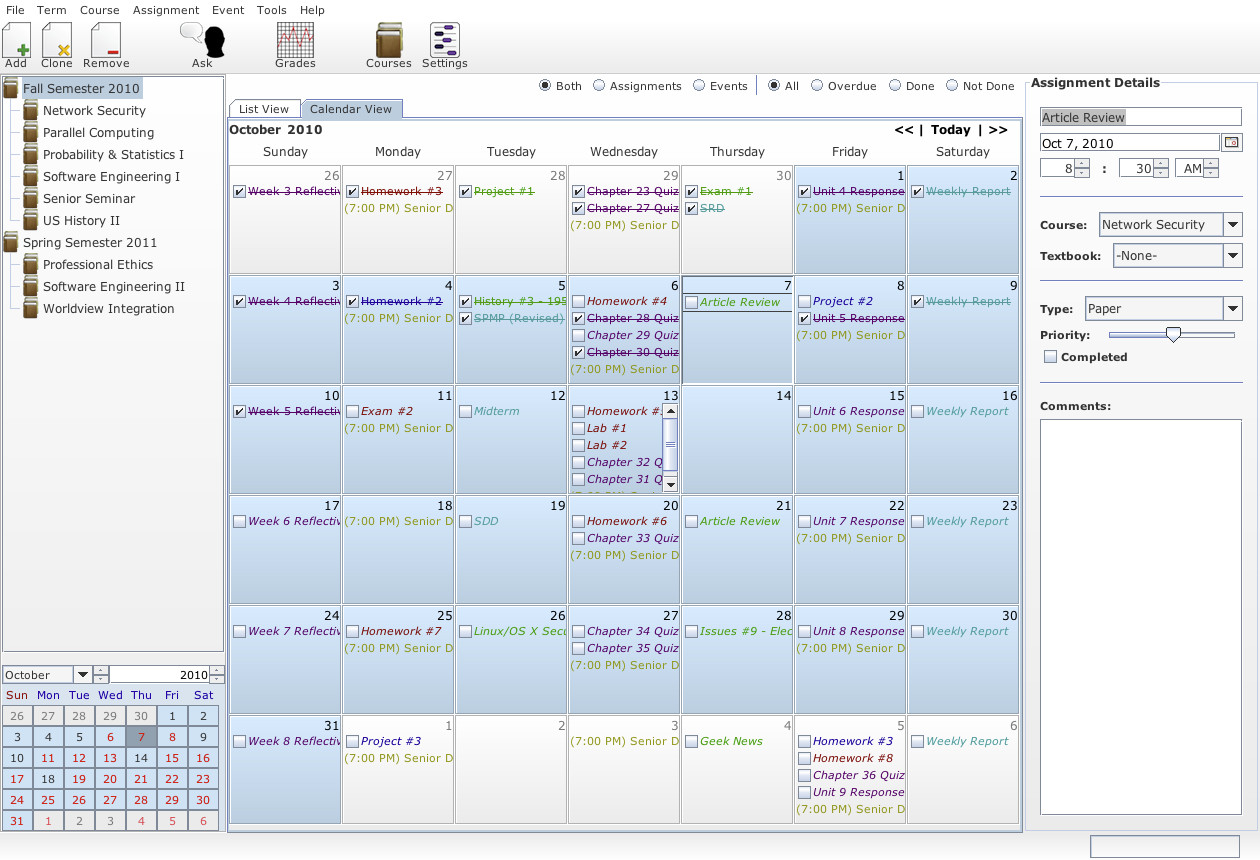Open the Settings sliders icon
Image resolution: width=1260 pixels, height=860 pixels.
[x=445, y=40]
